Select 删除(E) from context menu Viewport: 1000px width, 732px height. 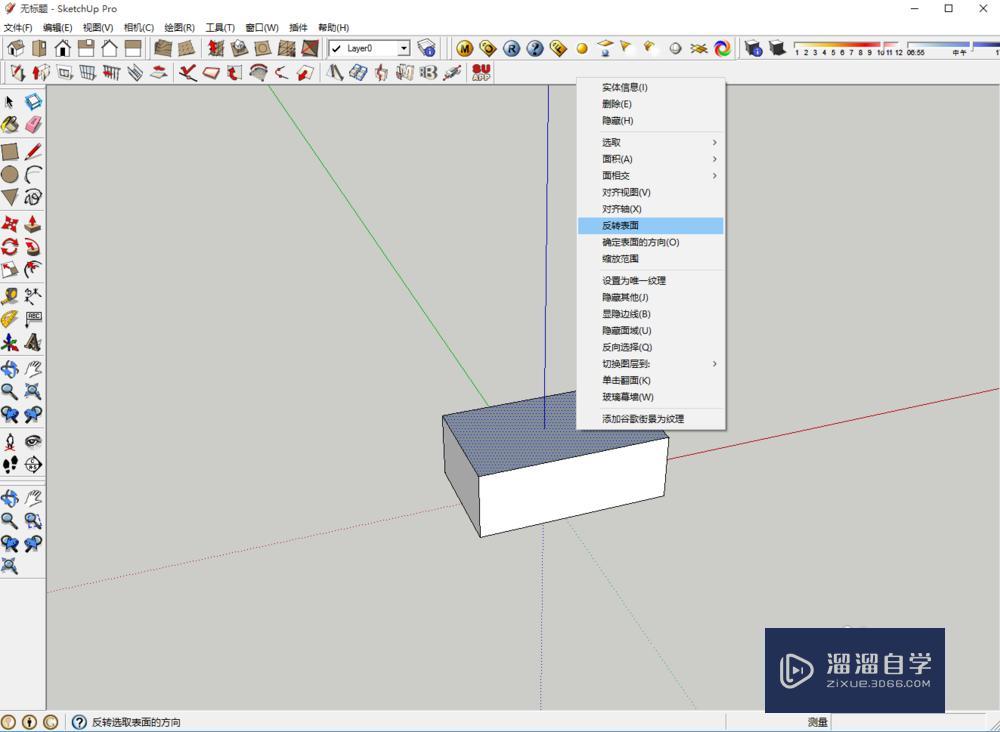pyautogui.click(x=651, y=104)
